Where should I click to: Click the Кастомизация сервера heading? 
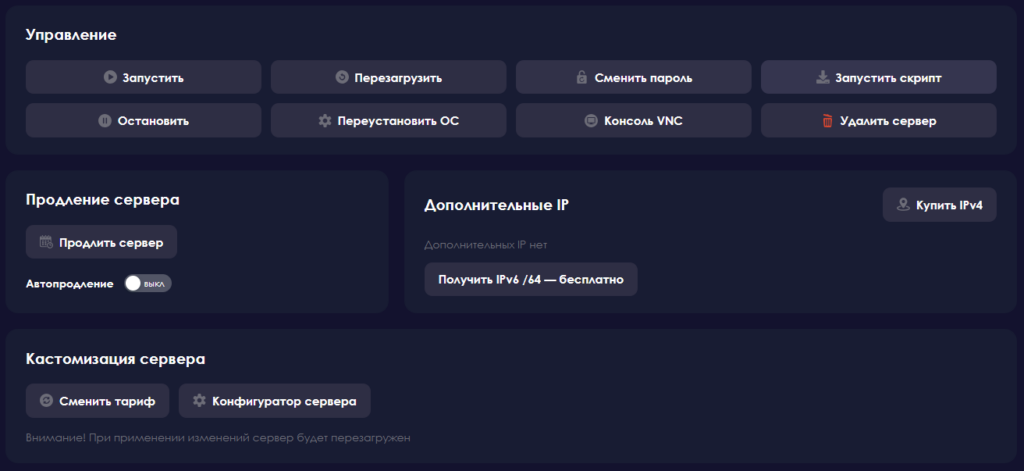click(116, 359)
